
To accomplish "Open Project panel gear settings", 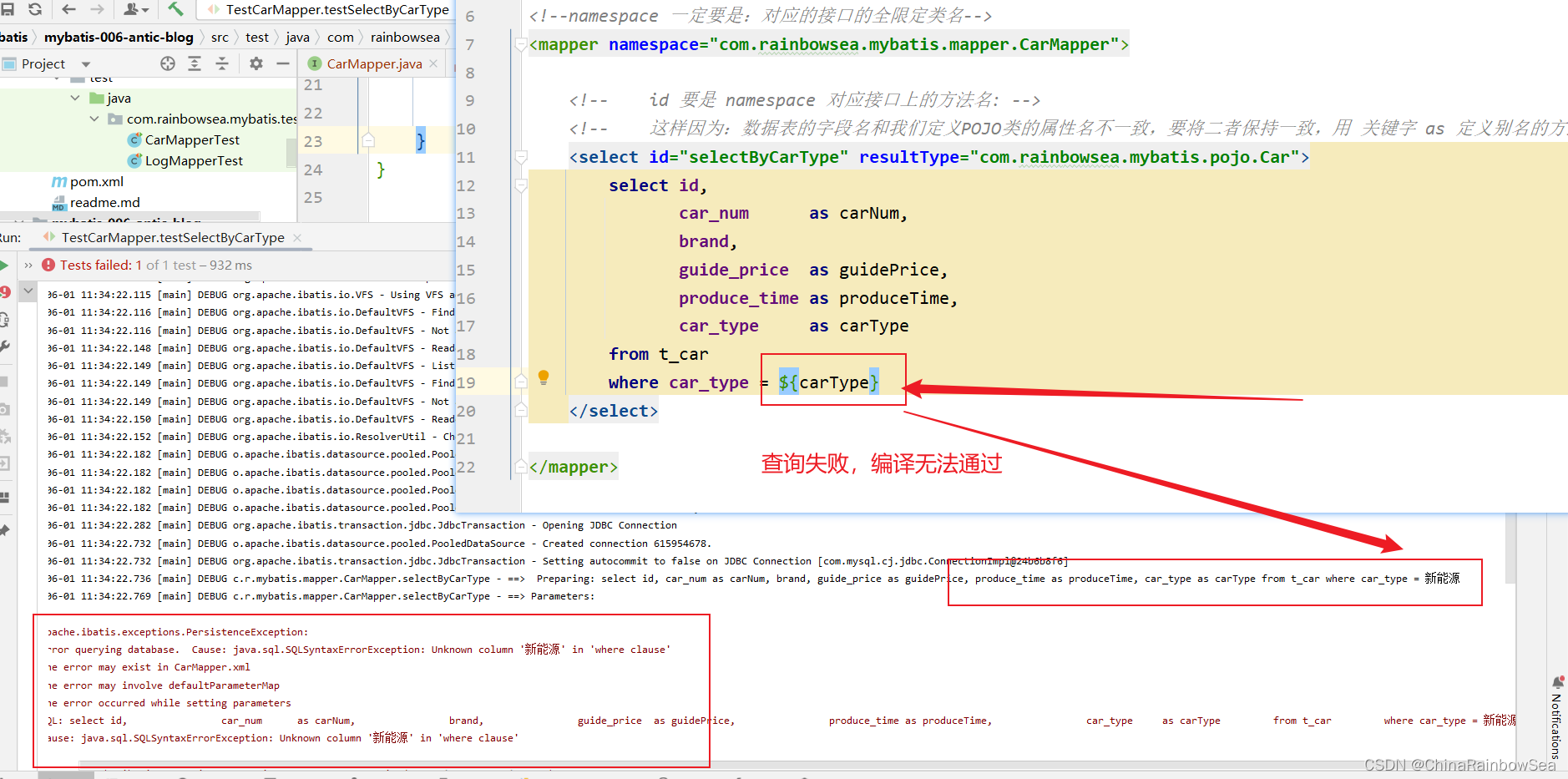I will click(256, 63).
